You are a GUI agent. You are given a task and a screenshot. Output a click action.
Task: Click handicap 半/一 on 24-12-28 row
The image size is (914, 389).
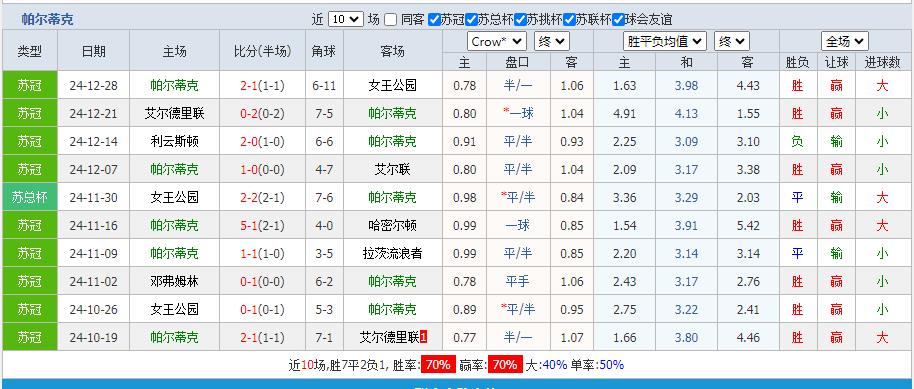518,86
